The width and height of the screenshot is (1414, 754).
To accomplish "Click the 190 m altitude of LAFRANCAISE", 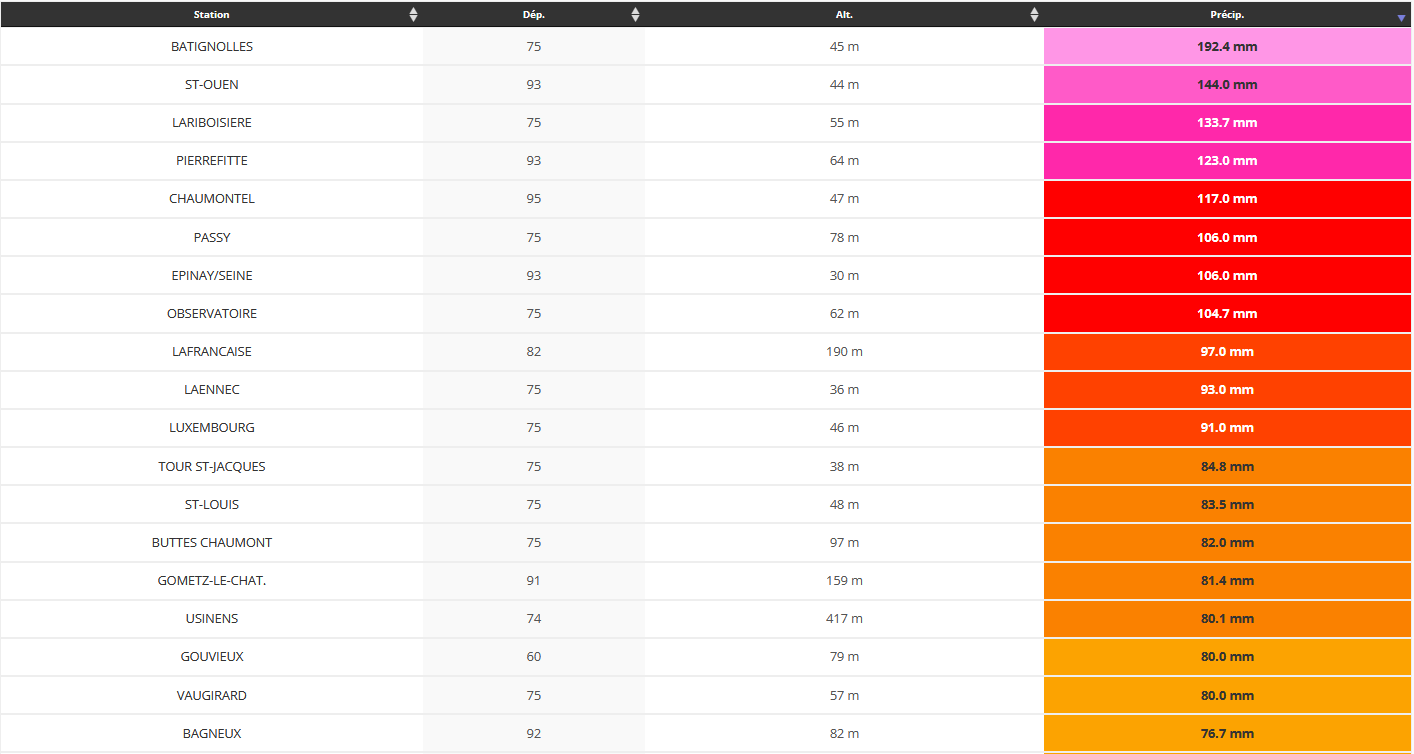I will click(844, 352).
